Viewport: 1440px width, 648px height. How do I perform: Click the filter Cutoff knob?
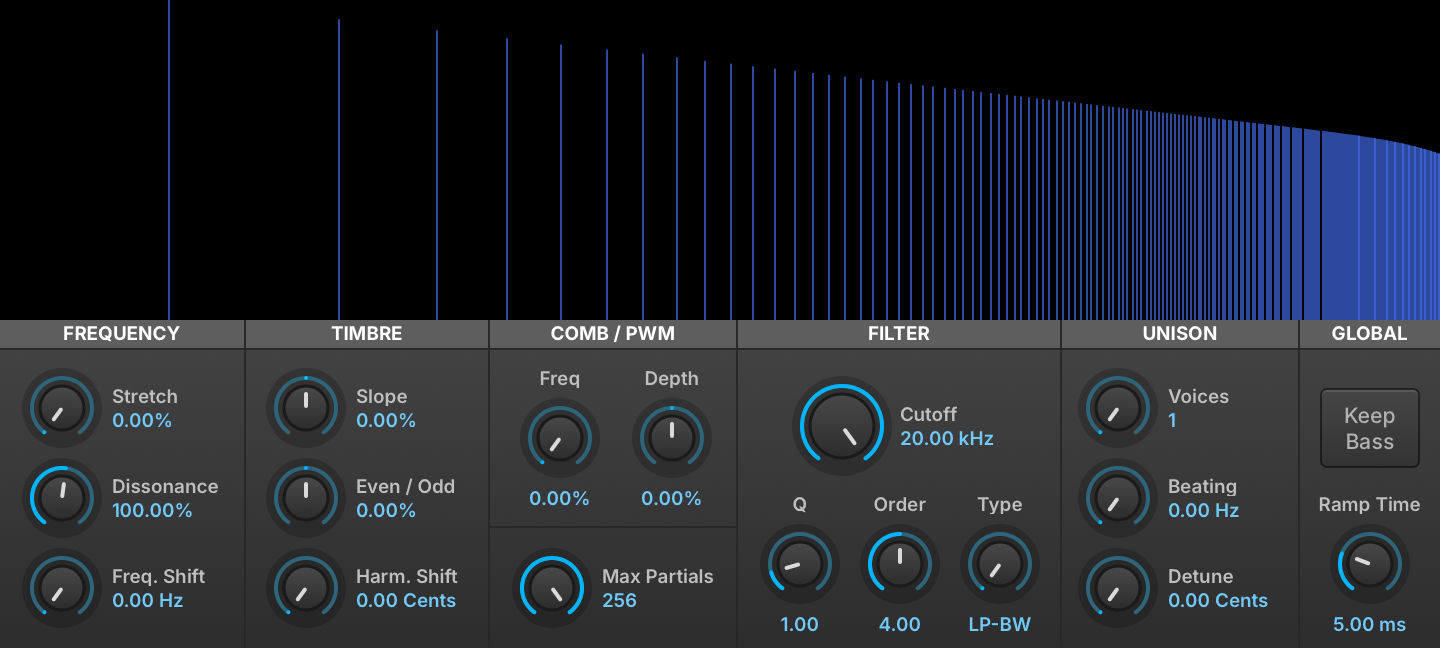click(x=842, y=426)
